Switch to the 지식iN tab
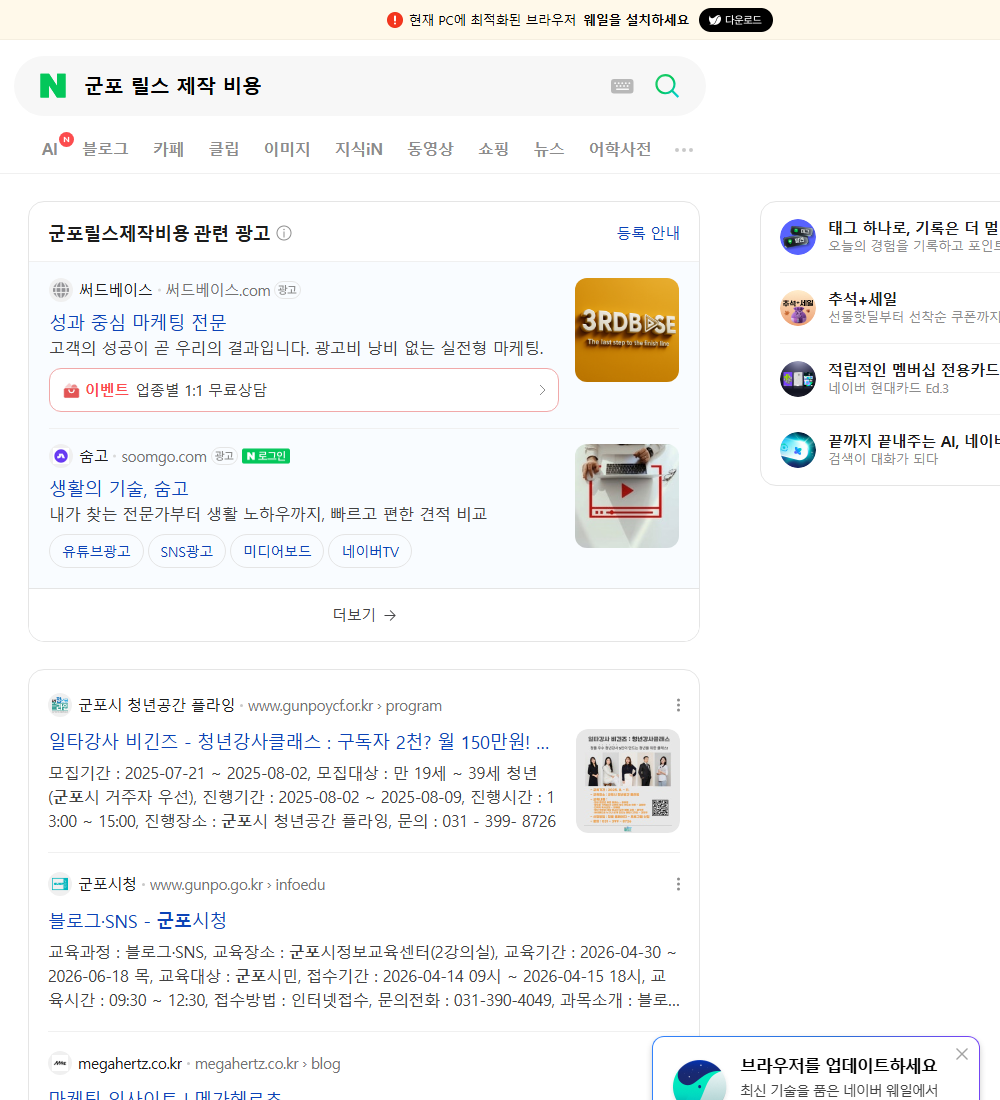 pos(359,149)
